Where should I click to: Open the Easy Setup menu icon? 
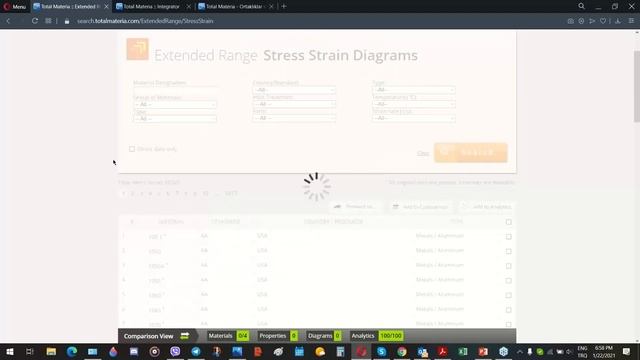(x=631, y=21)
